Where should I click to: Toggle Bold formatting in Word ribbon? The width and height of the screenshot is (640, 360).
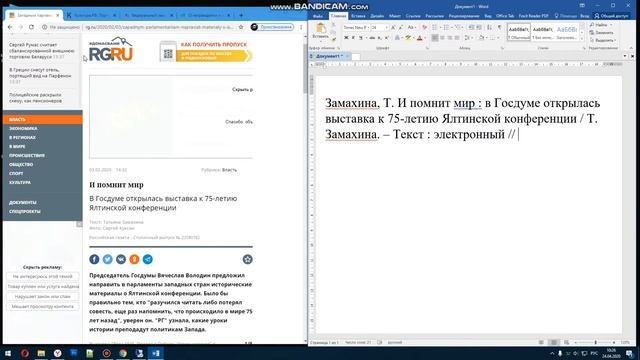tap(346, 38)
